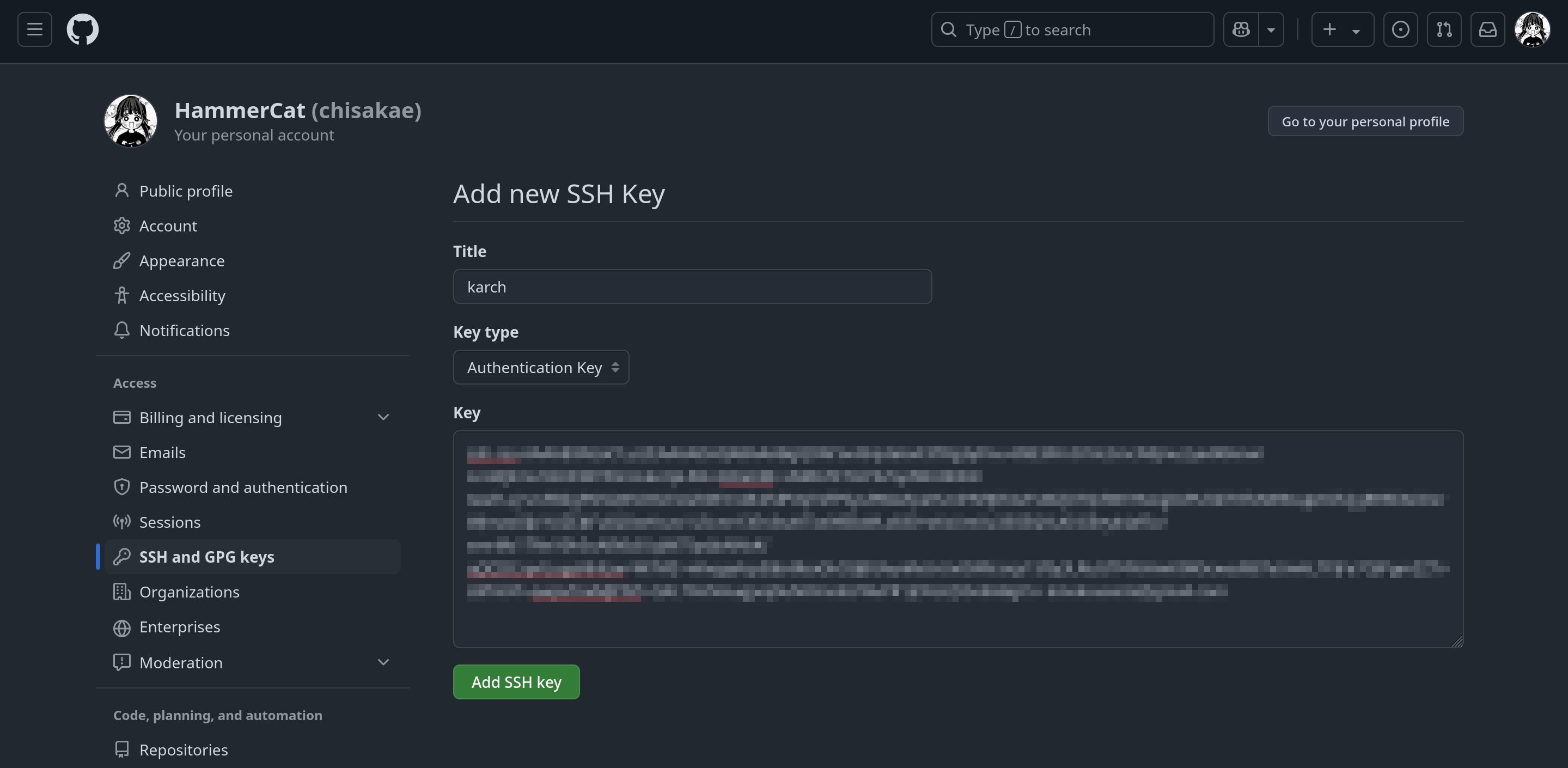
Task: Click the Appearance paintbrush icon
Action: tap(122, 260)
